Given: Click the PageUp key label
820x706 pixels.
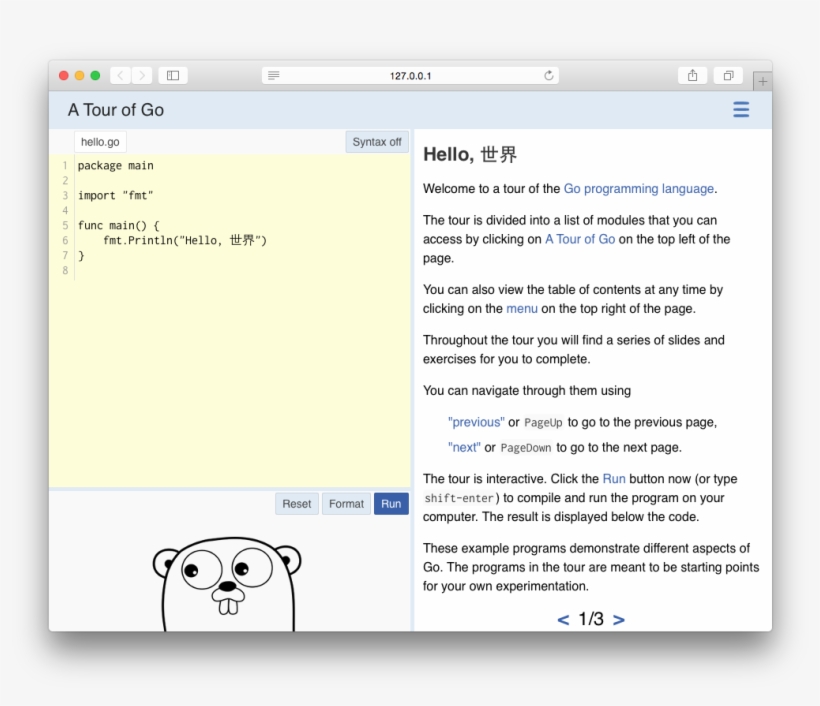Looking at the screenshot, I should point(543,423).
